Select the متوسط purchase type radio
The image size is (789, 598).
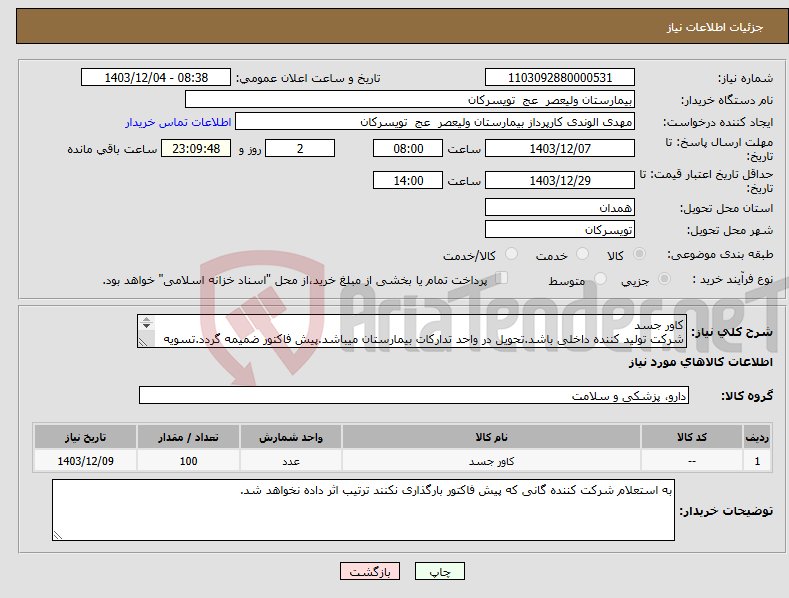[x=600, y=278]
